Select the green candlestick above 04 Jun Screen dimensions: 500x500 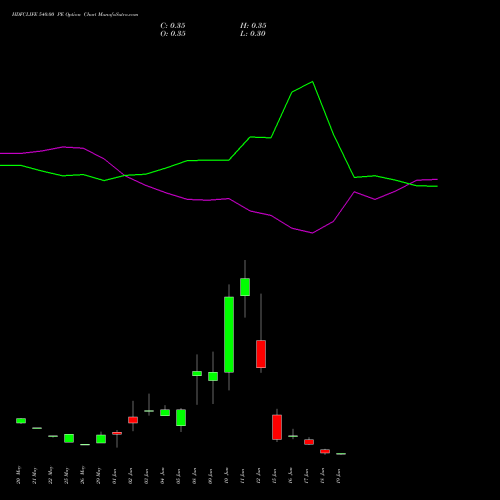165,412
